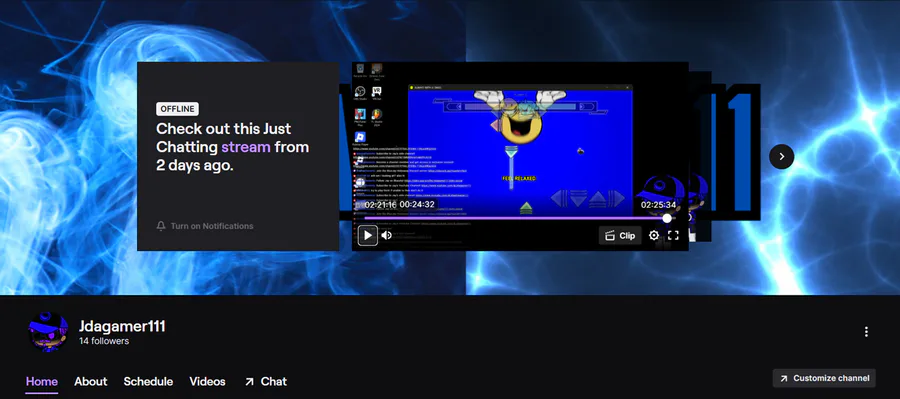Pop out the Chat window

pos(265,381)
